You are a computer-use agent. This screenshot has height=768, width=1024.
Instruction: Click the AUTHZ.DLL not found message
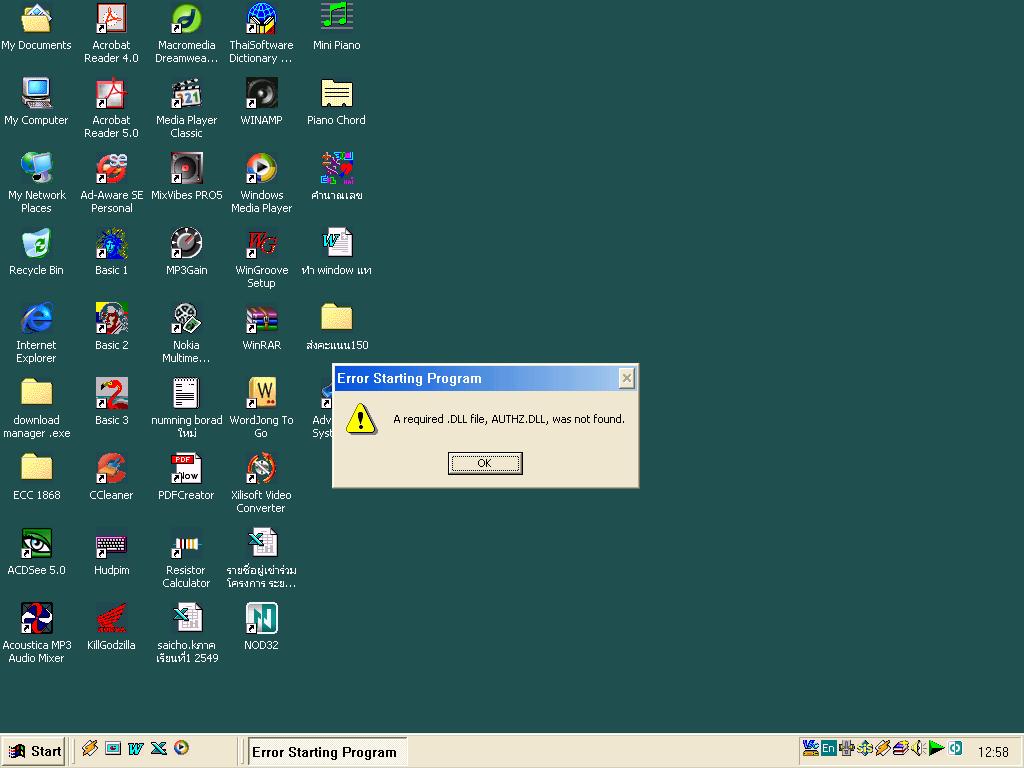[509, 419]
